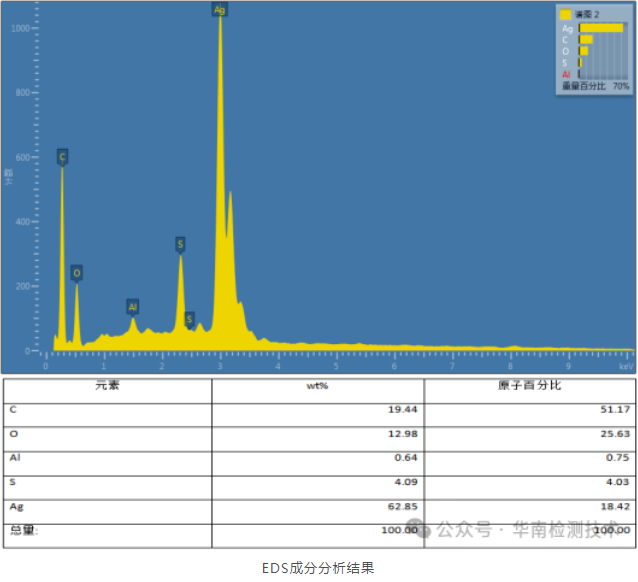
Task: Click the 重量百分比 70% legend text
Action: [595, 87]
